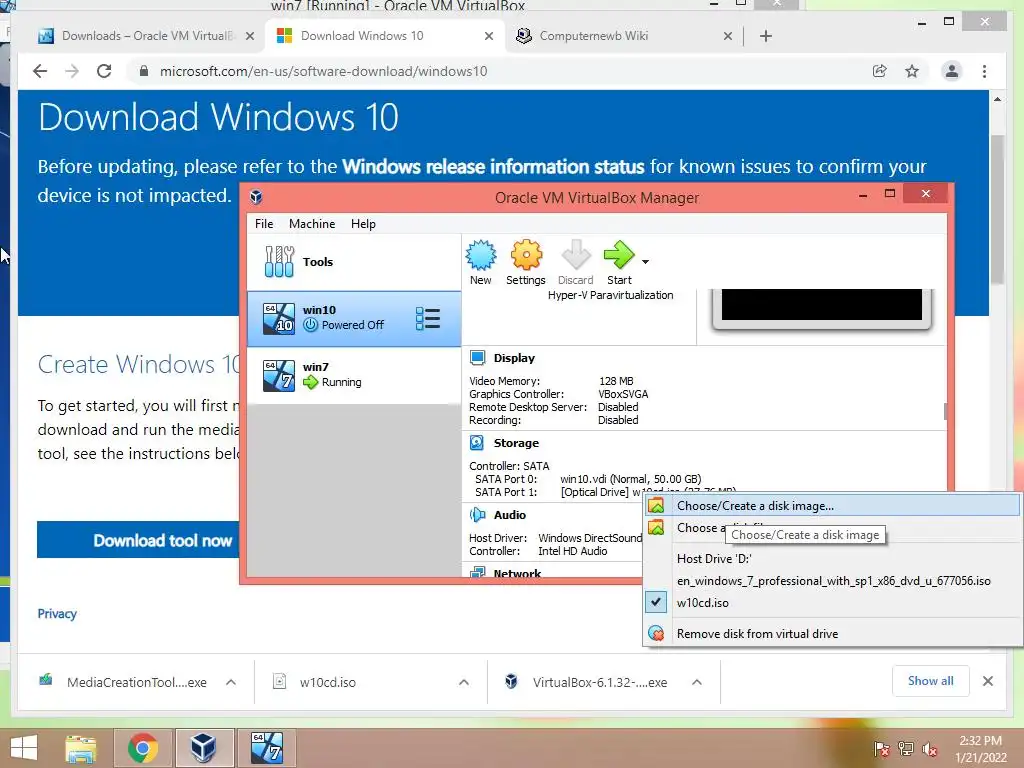The width and height of the screenshot is (1024, 768).
Task: Click the Network section icon
Action: [477, 573]
